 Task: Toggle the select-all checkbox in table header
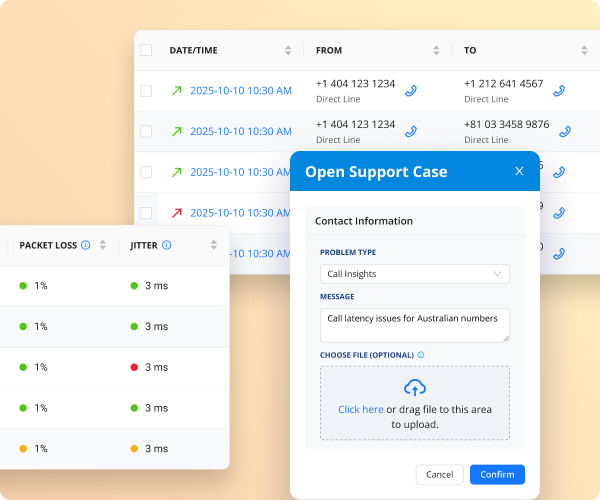coord(147,50)
